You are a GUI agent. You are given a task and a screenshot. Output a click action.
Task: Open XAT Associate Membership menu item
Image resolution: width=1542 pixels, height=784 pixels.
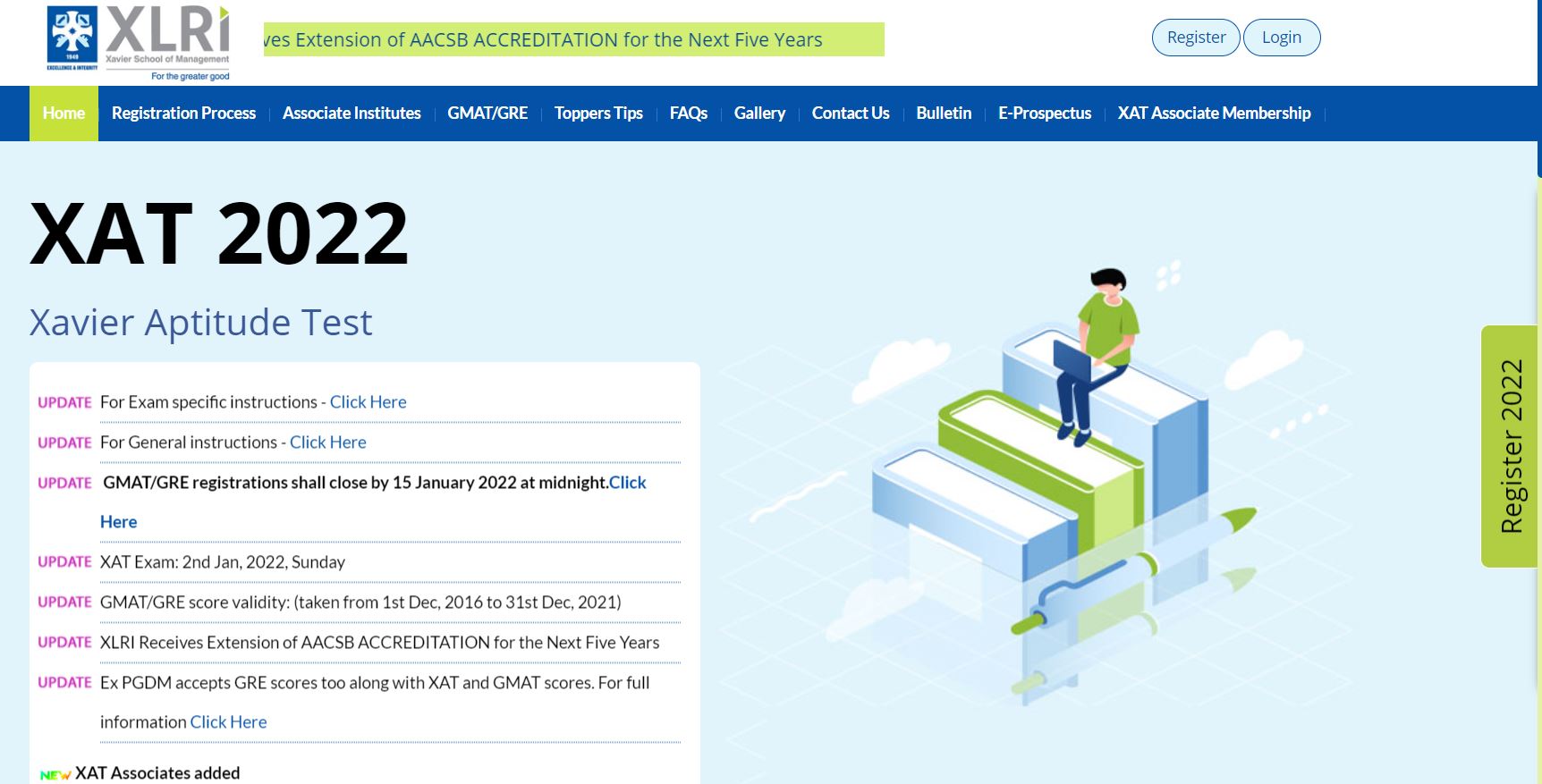pyautogui.click(x=1214, y=114)
